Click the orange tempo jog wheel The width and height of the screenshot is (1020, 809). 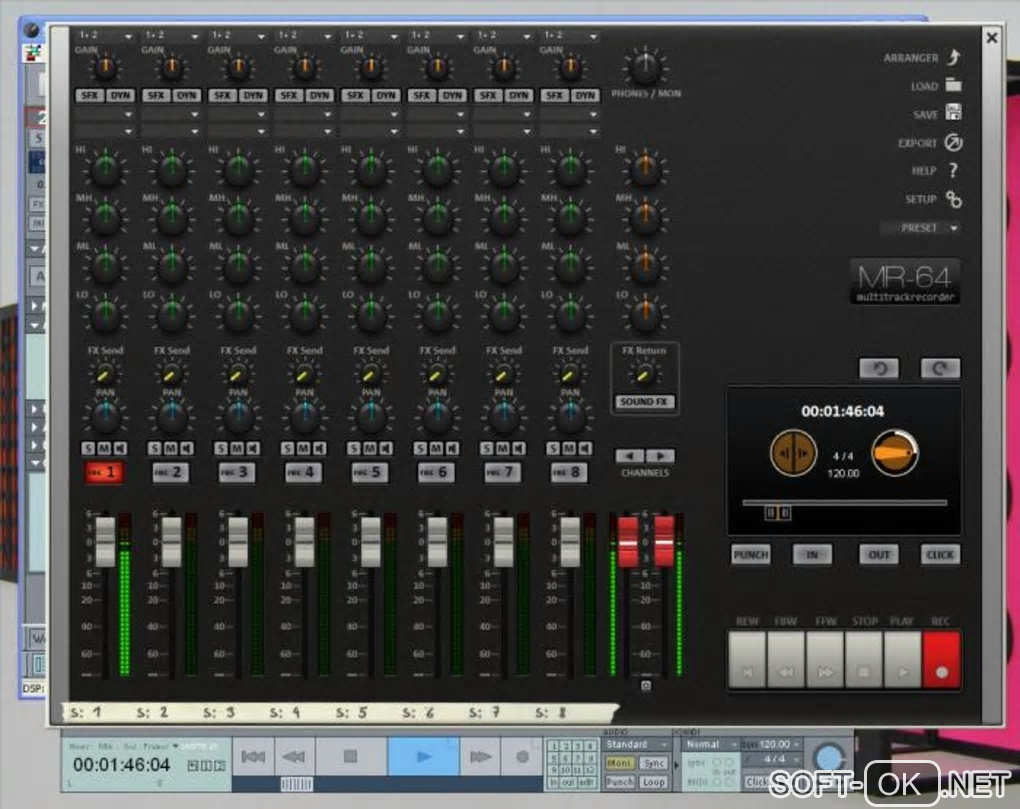(895, 453)
